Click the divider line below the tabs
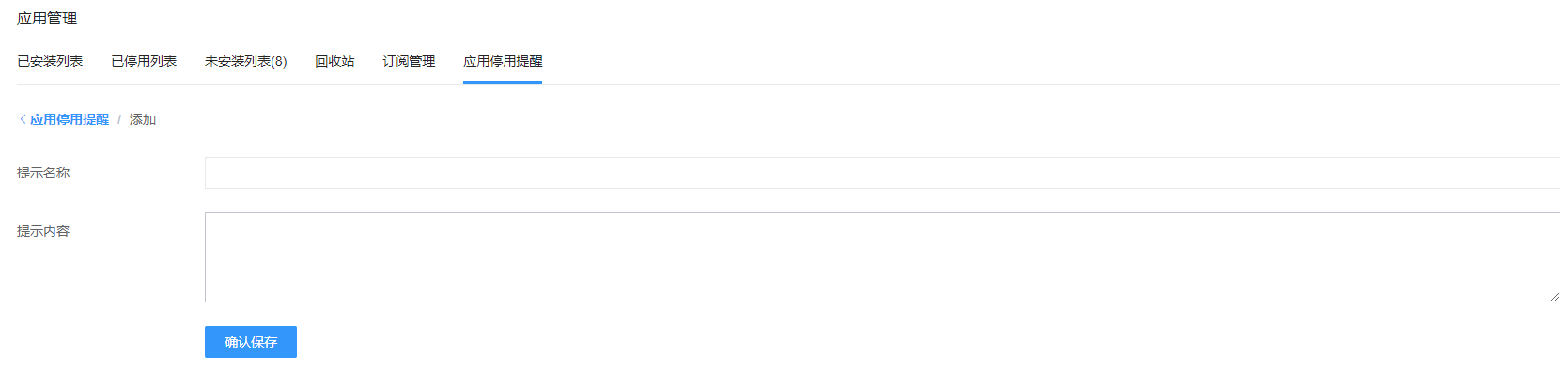The width and height of the screenshot is (1568, 372). pyautogui.click(x=788, y=84)
